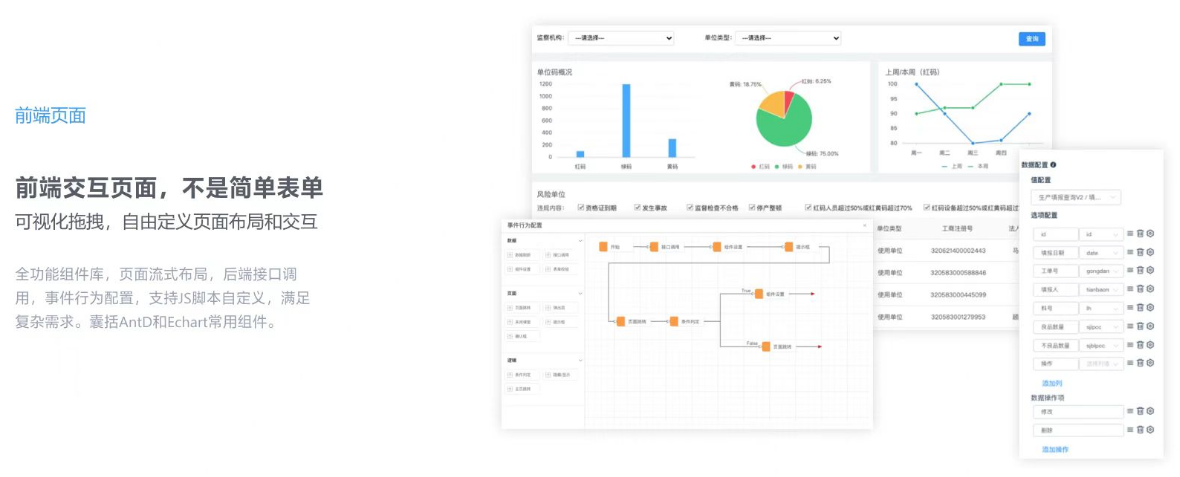Screen dimensions: 1180x477
Task: Click the drag handle icon in the id row
Action: (x=1130, y=234)
